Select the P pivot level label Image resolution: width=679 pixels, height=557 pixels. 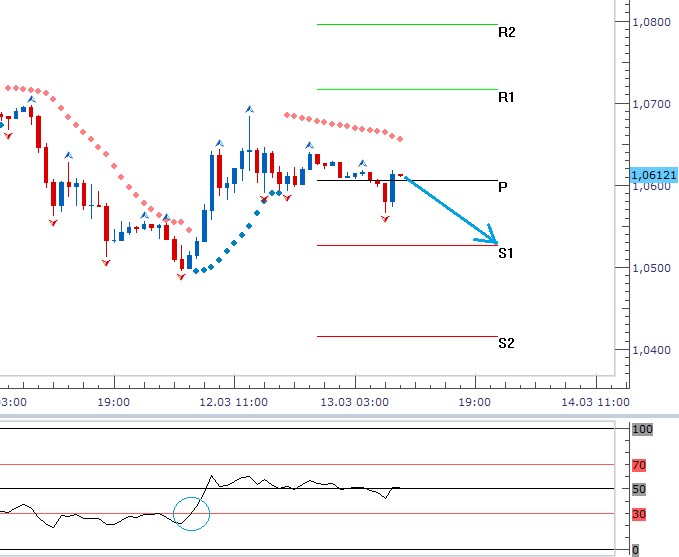point(503,187)
